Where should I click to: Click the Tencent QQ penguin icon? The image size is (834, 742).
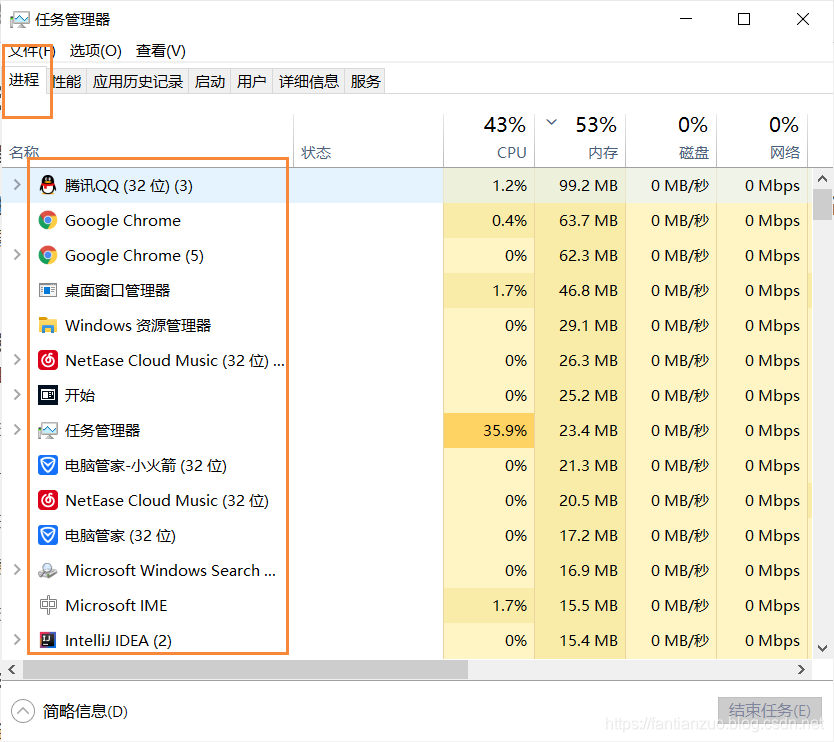coord(48,185)
